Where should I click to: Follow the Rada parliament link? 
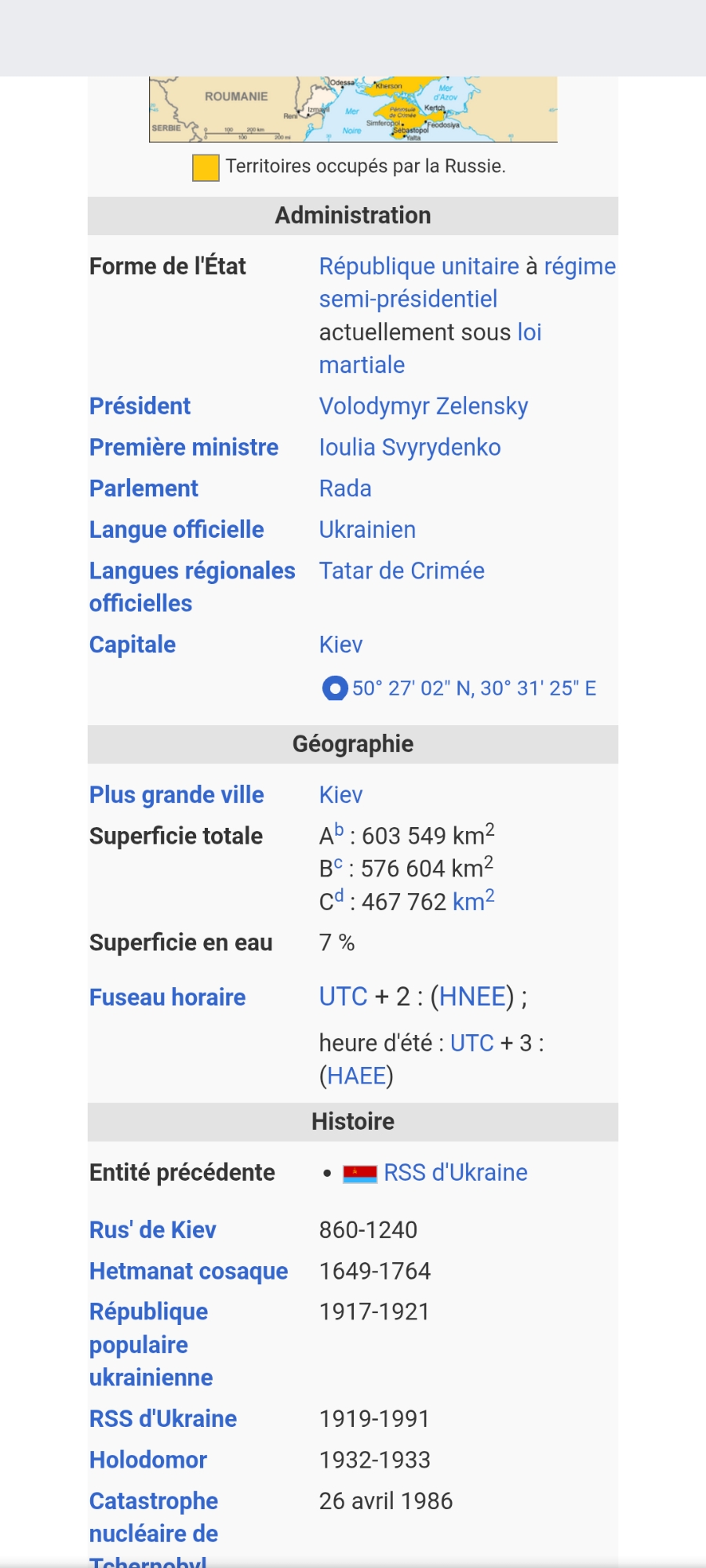[345, 488]
